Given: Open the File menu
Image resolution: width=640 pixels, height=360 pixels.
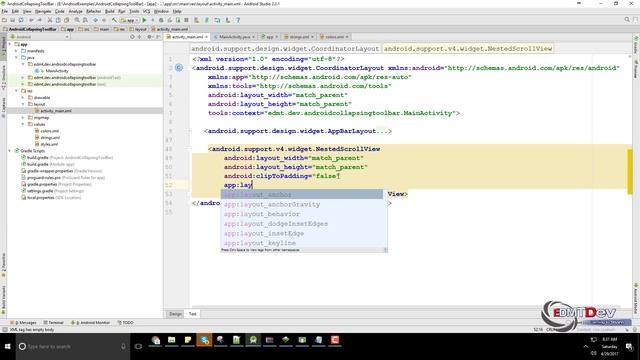Looking at the screenshot, I should click(x=5, y=11).
